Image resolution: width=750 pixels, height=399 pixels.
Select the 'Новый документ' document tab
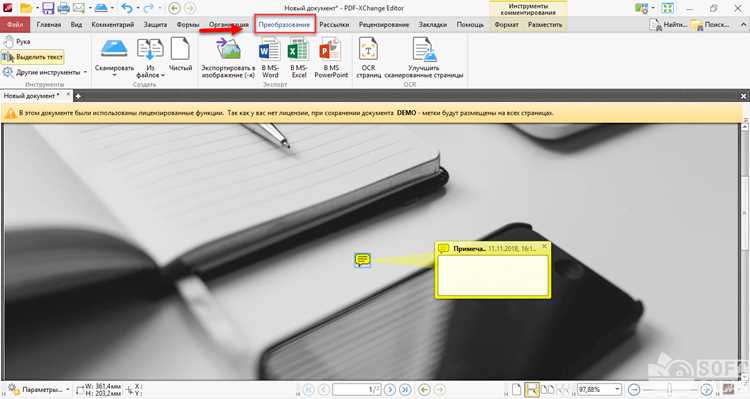(x=32, y=96)
